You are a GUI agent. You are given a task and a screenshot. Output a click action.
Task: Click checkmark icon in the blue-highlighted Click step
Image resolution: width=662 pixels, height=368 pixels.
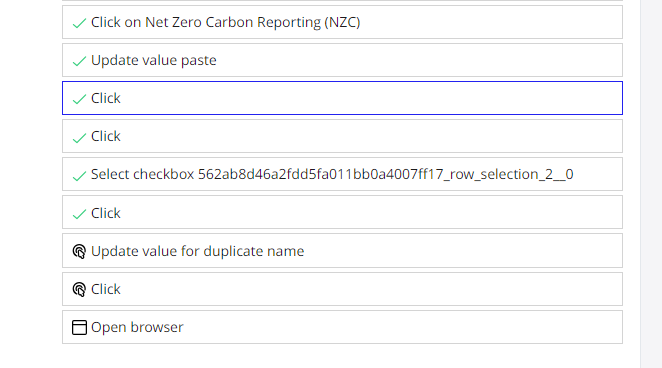79,99
